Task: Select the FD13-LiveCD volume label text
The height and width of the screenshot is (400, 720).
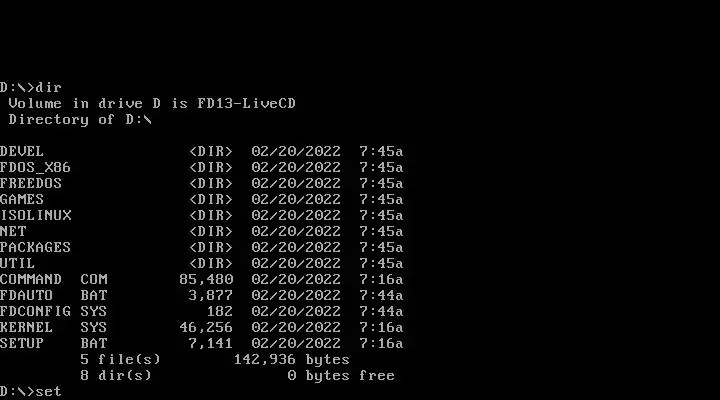Action: 247,103
